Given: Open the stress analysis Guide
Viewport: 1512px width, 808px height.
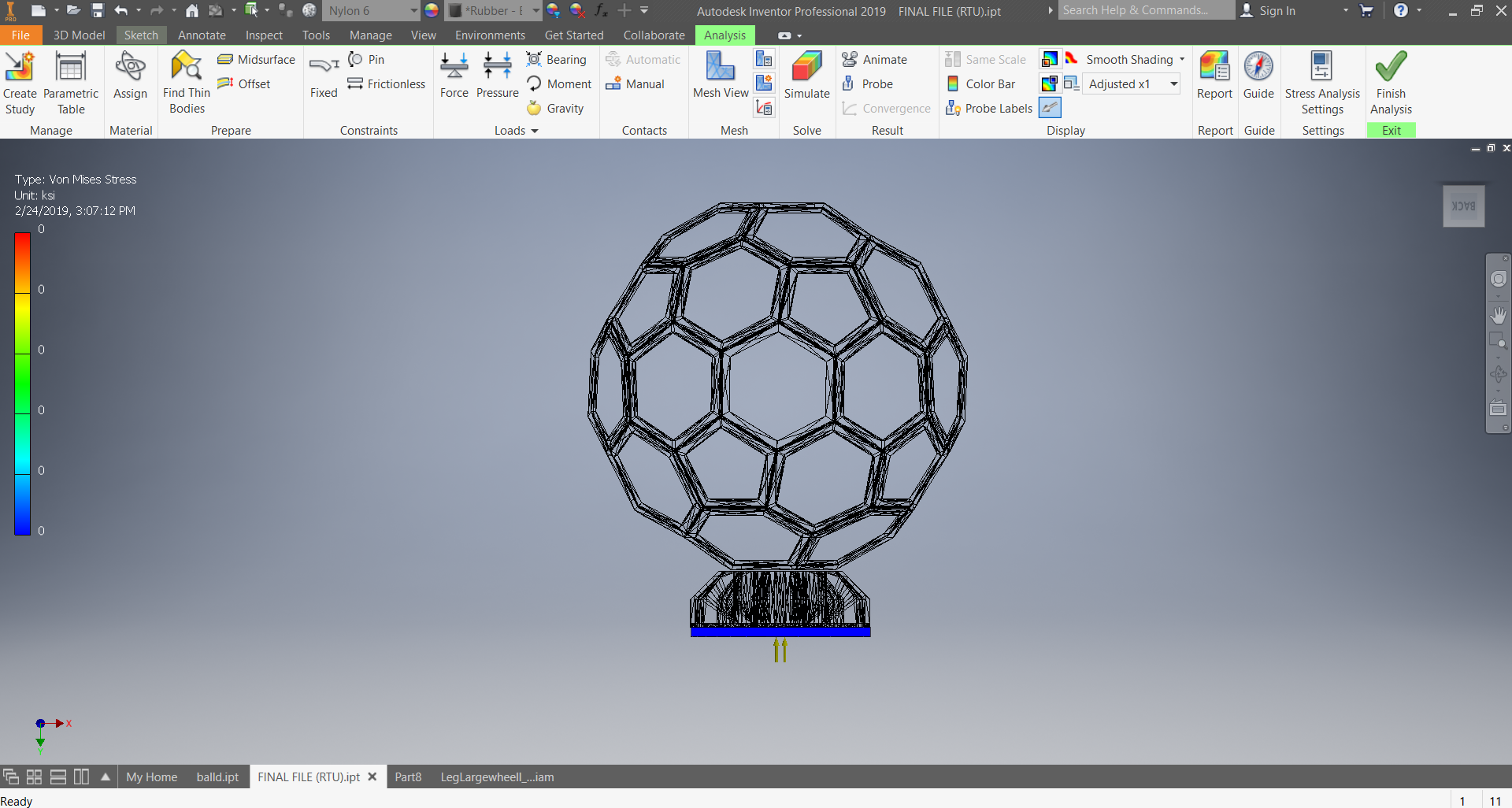Looking at the screenshot, I should [x=1258, y=76].
